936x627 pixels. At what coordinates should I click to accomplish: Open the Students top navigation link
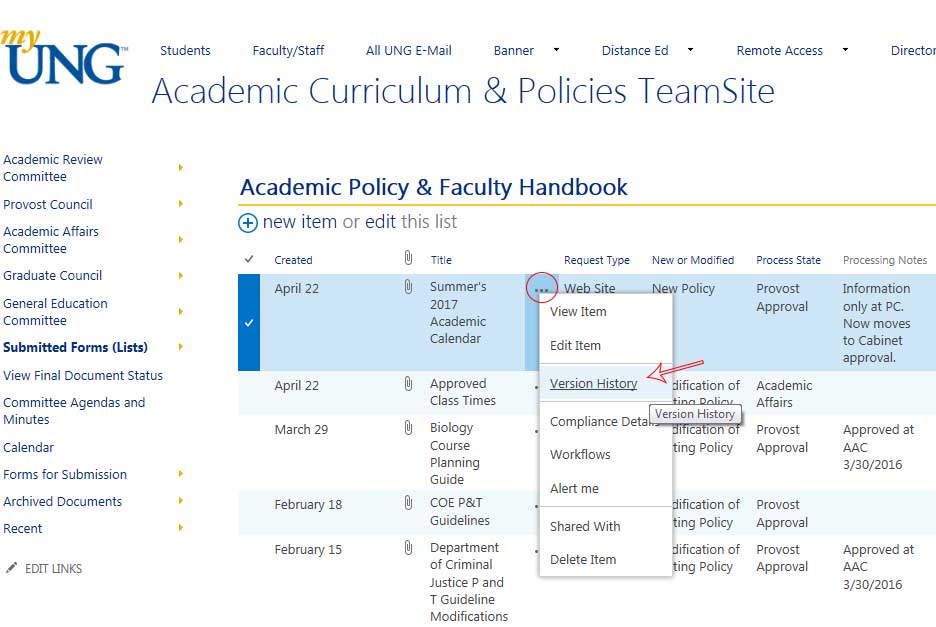(185, 51)
